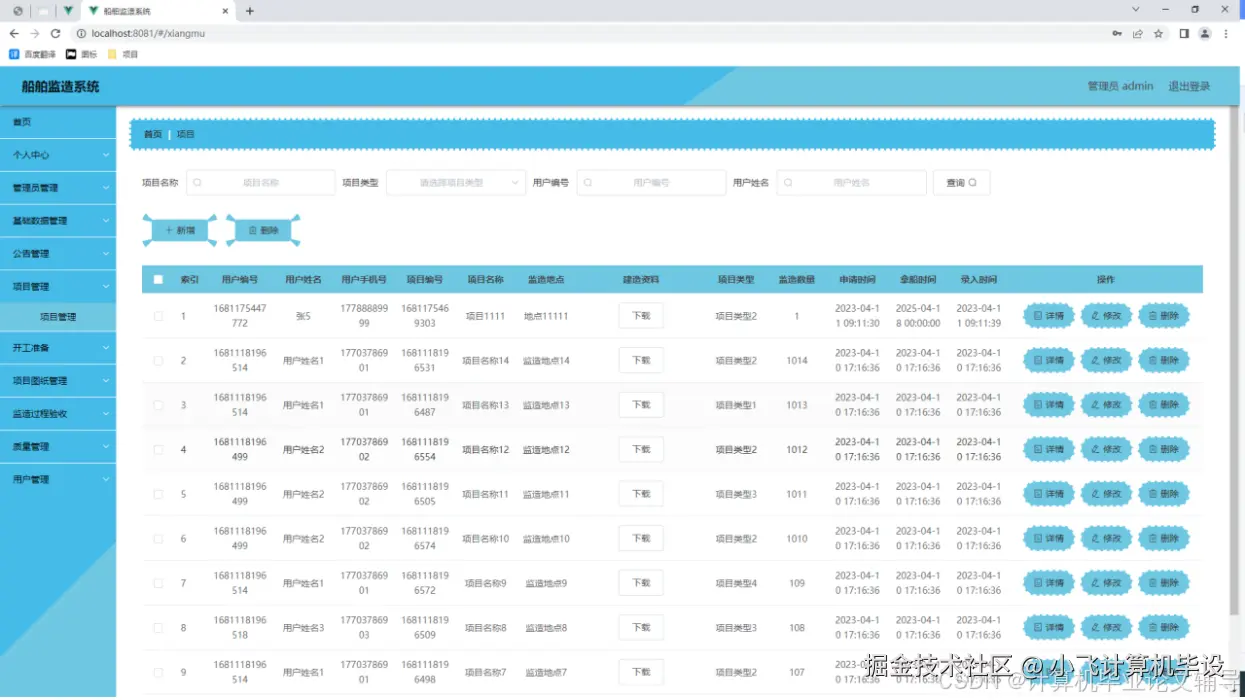Toggle the browser side panel icon
The width and height of the screenshot is (1245, 700).
[x=1184, y=33]
